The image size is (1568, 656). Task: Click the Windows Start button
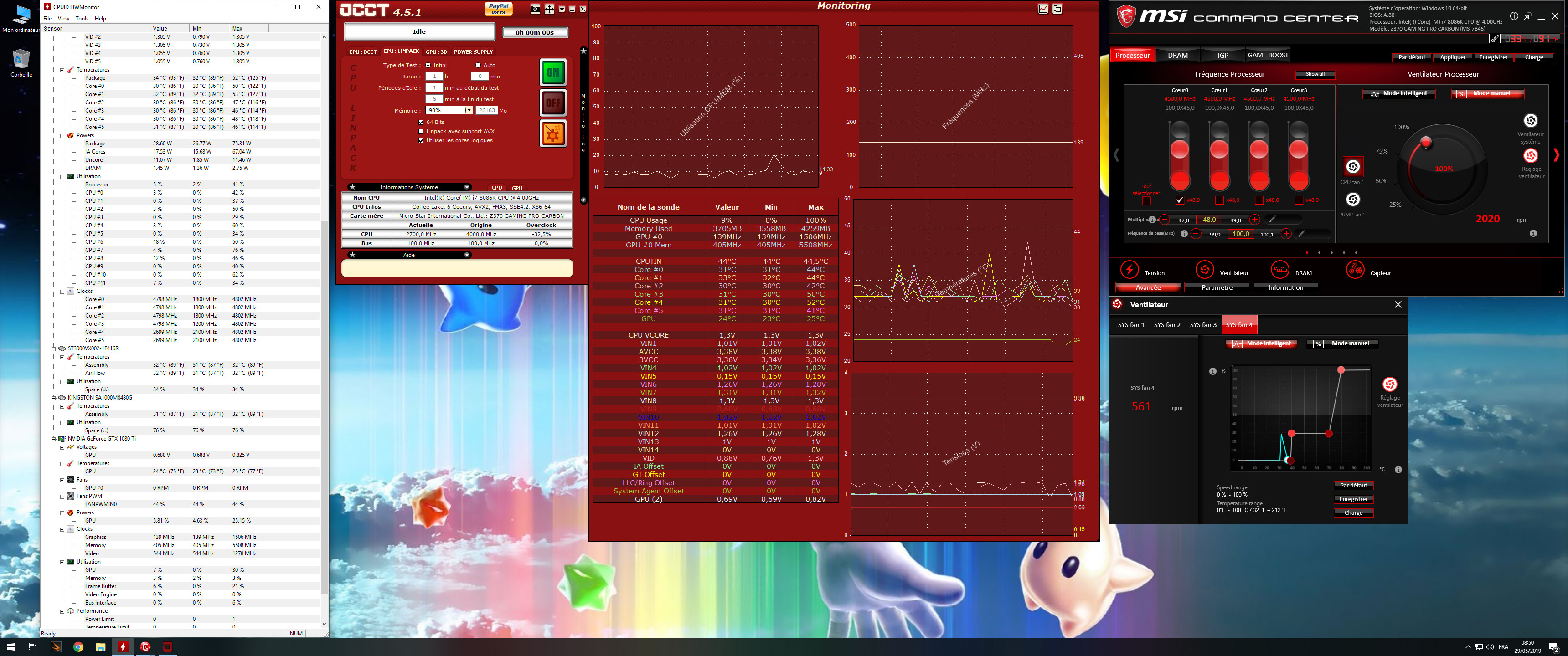click(10, 647)
